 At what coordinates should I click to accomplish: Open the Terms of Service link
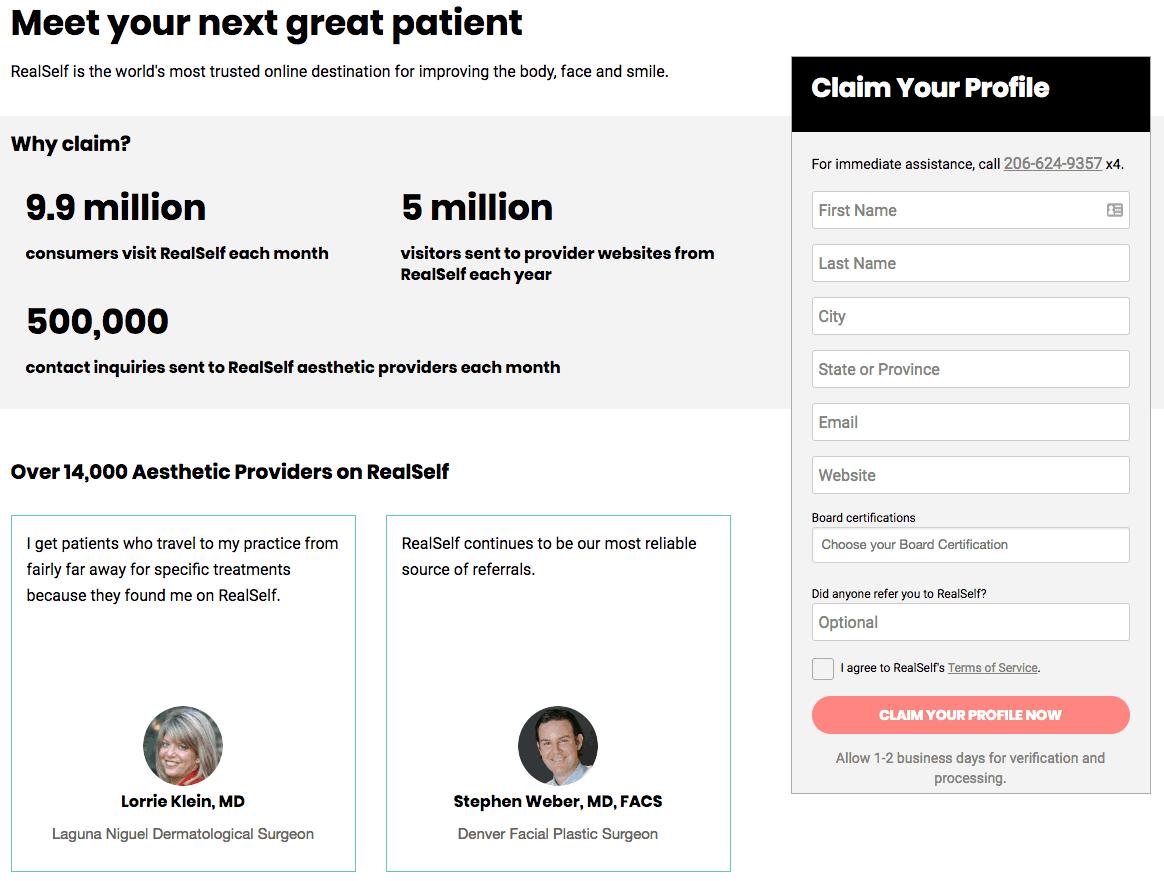coord(992,668)
